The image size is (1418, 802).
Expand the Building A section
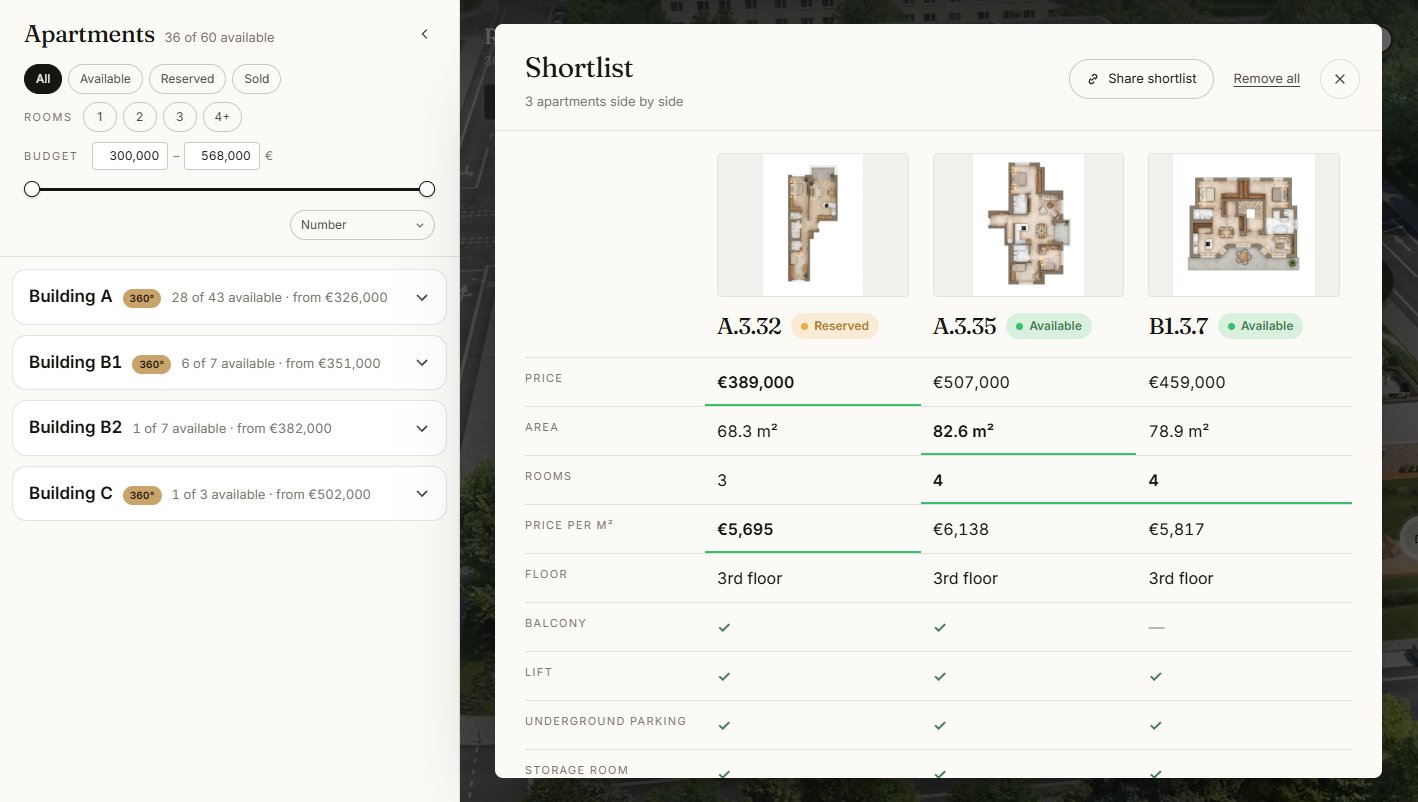[229, 297]
